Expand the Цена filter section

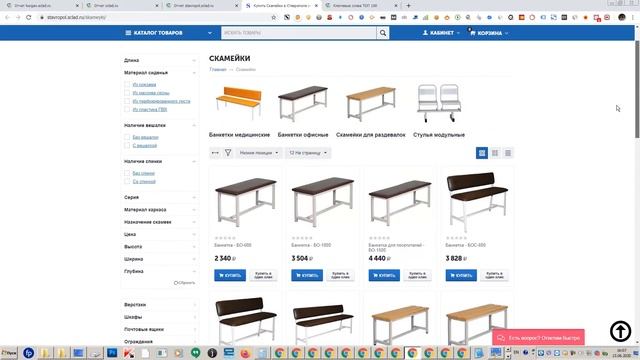tap(160, 234)
